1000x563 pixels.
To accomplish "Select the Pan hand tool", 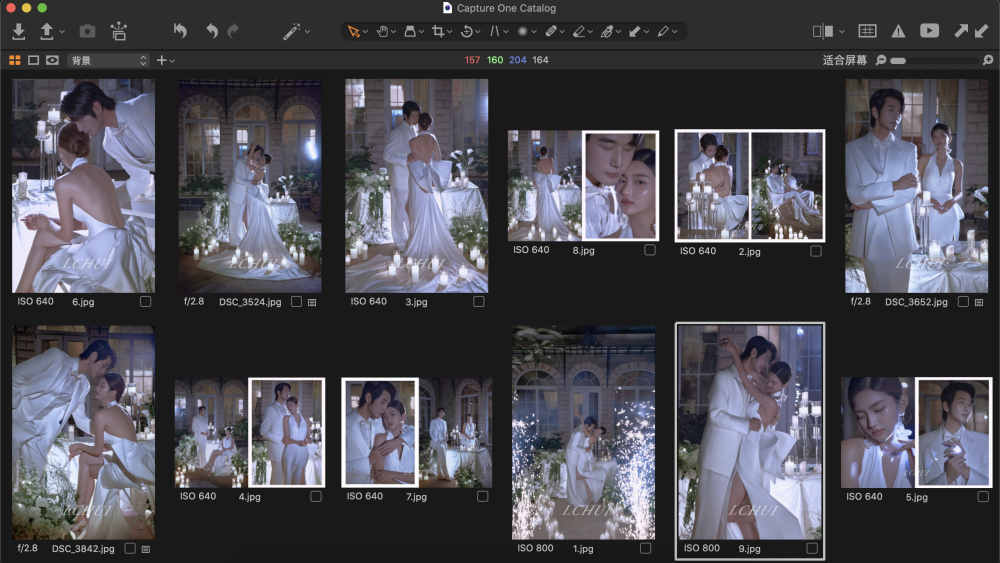I will point(381,31).
